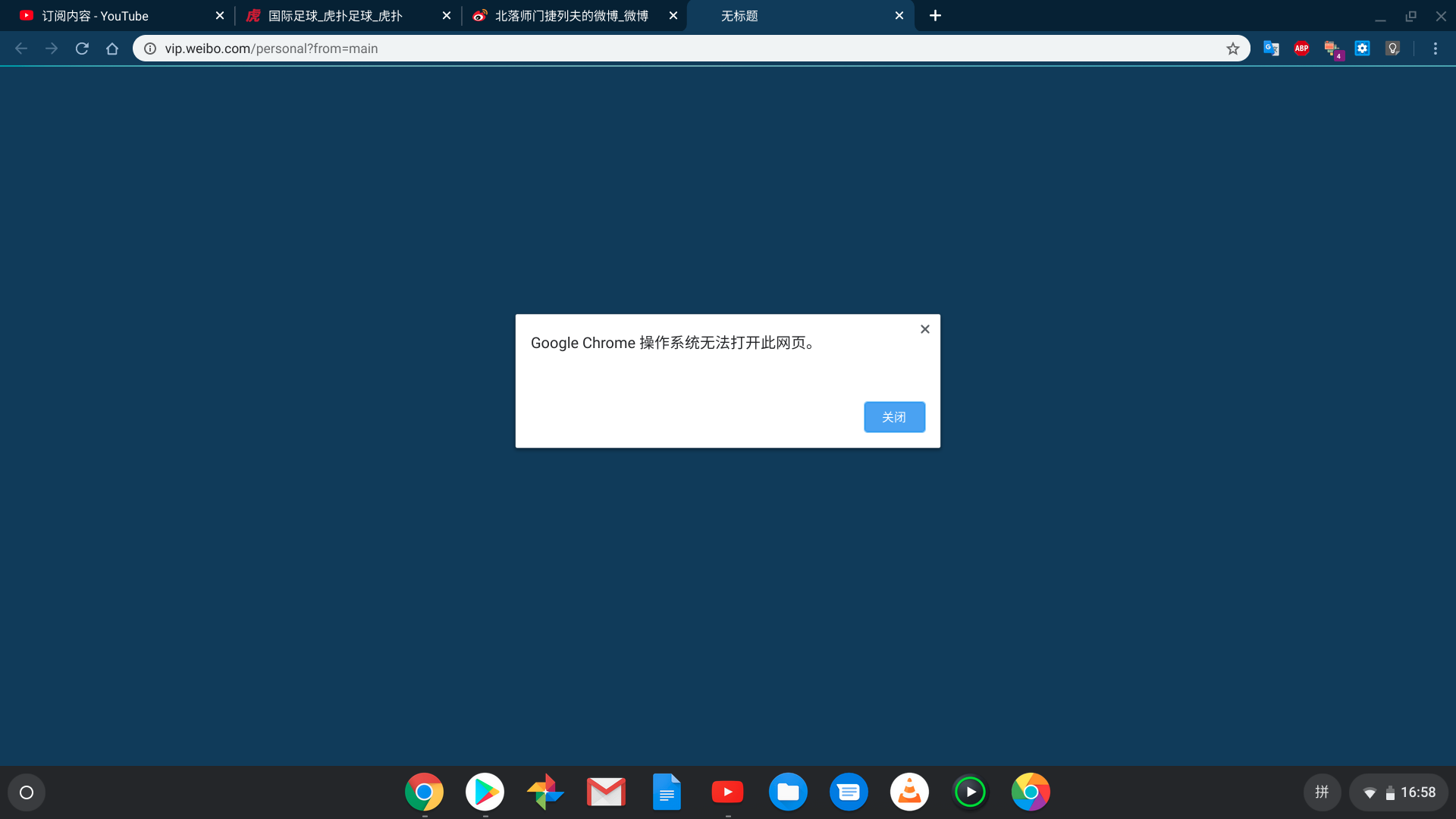Open the launcher circle button
Viewport: 1456px width, 819px height.
click(27, 792)
